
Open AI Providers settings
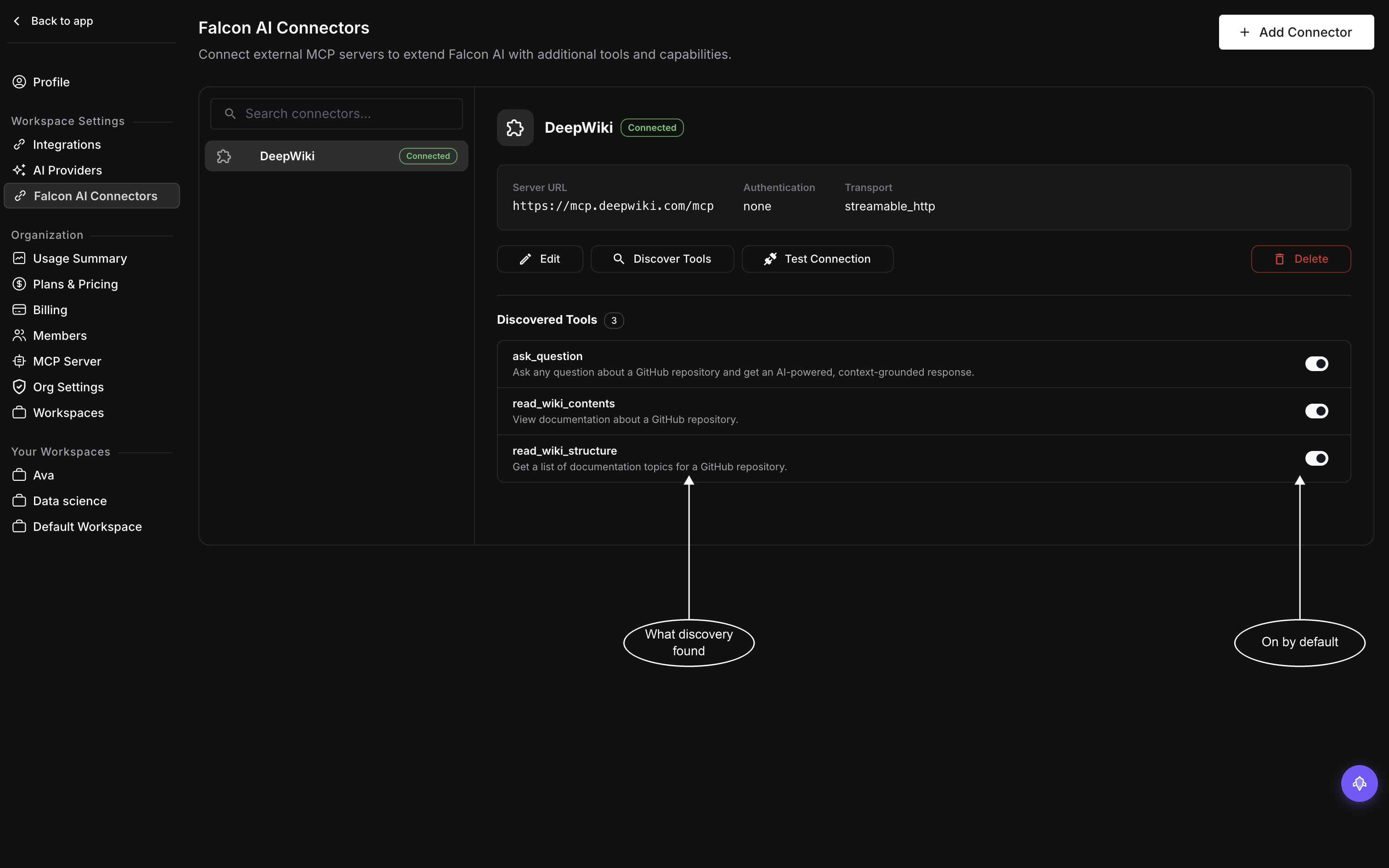coord(92,170)
